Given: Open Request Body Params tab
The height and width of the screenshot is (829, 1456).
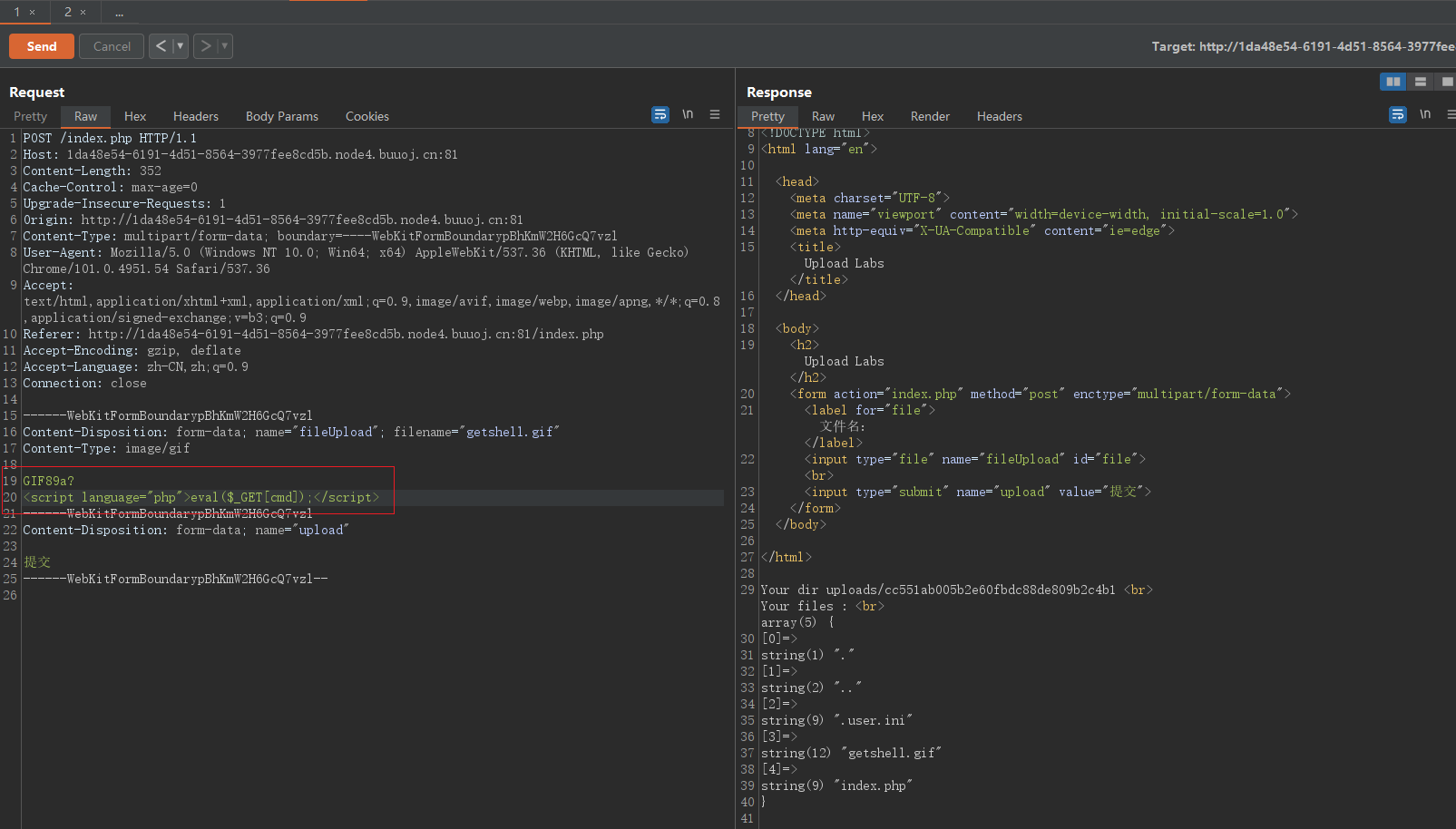Looking at the screenshot, I should 282,116.
